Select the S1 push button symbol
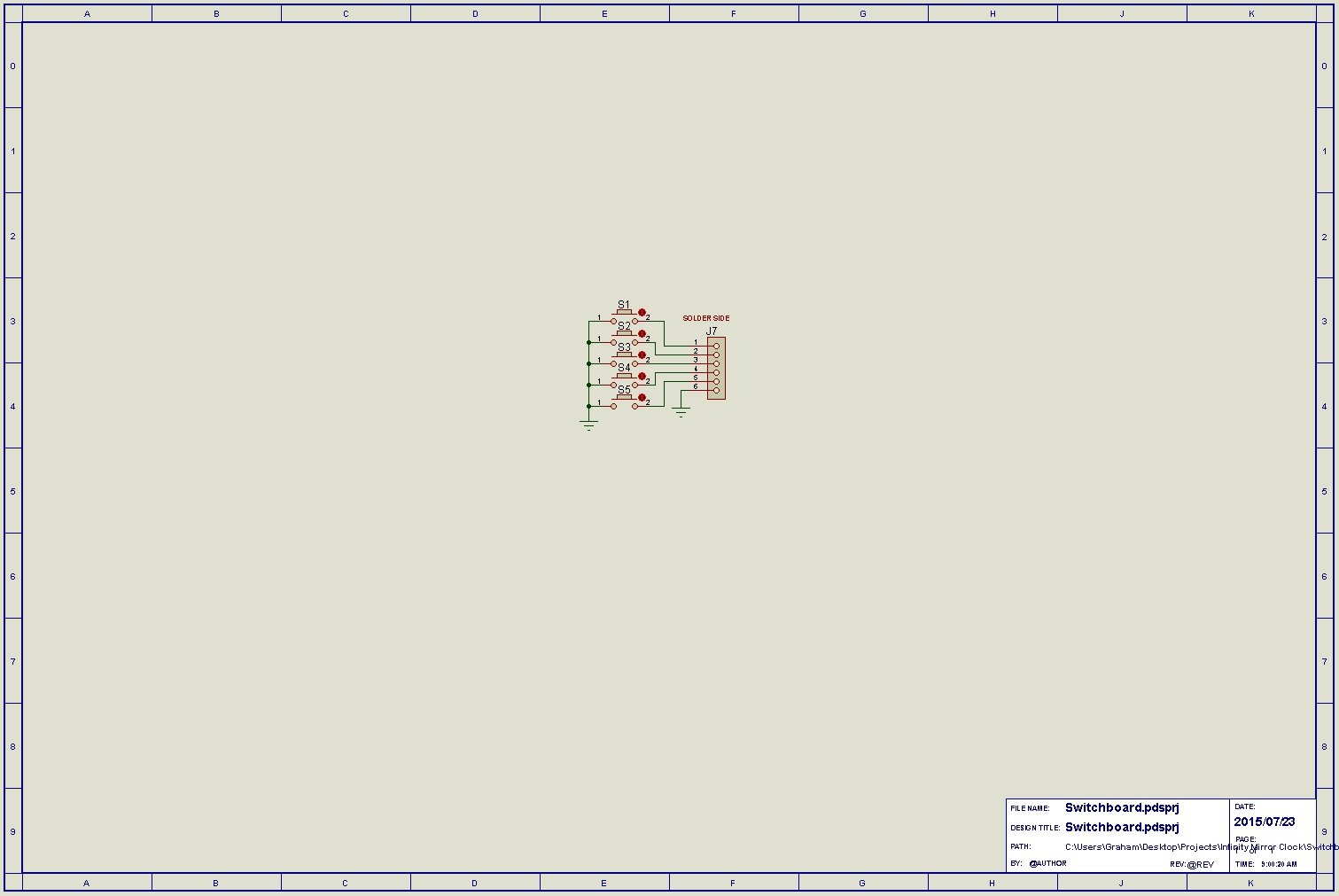1339x896 pixels. [624, 316]
